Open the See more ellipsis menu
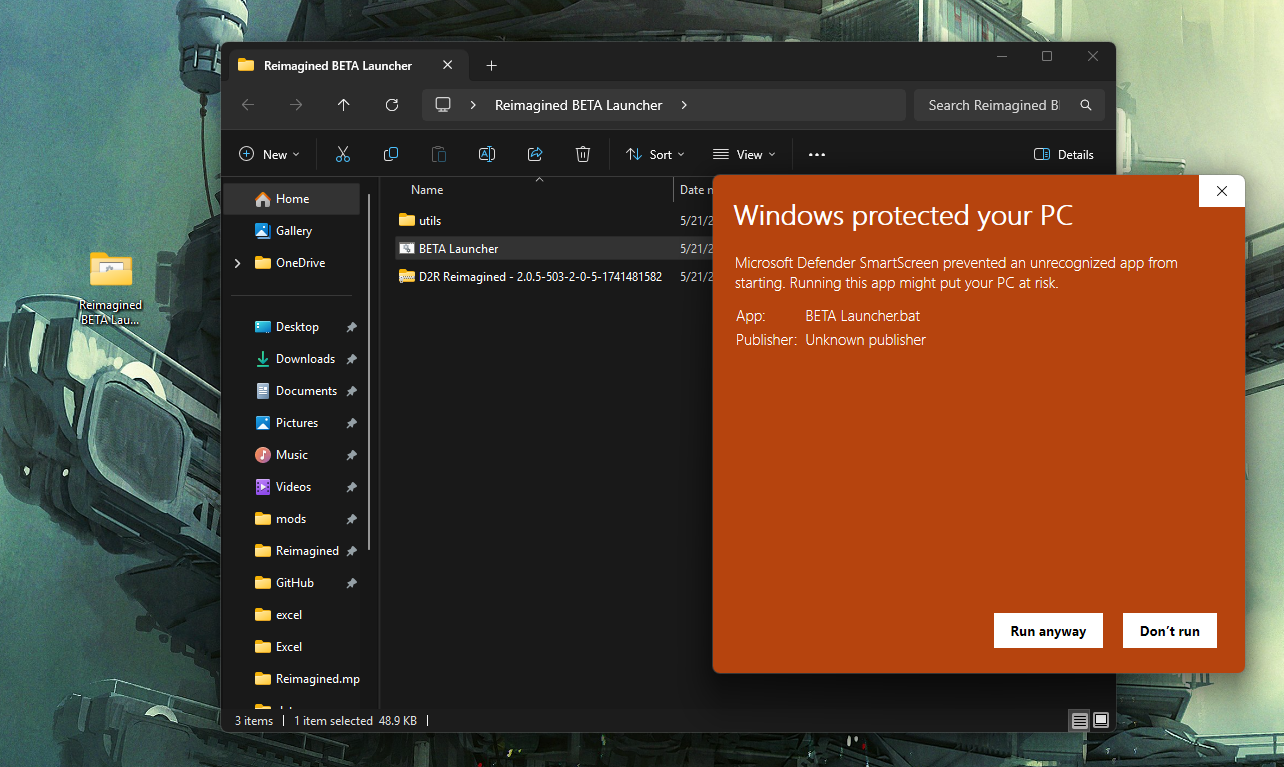Screen dimensions: 1284x767 [817, 154]
